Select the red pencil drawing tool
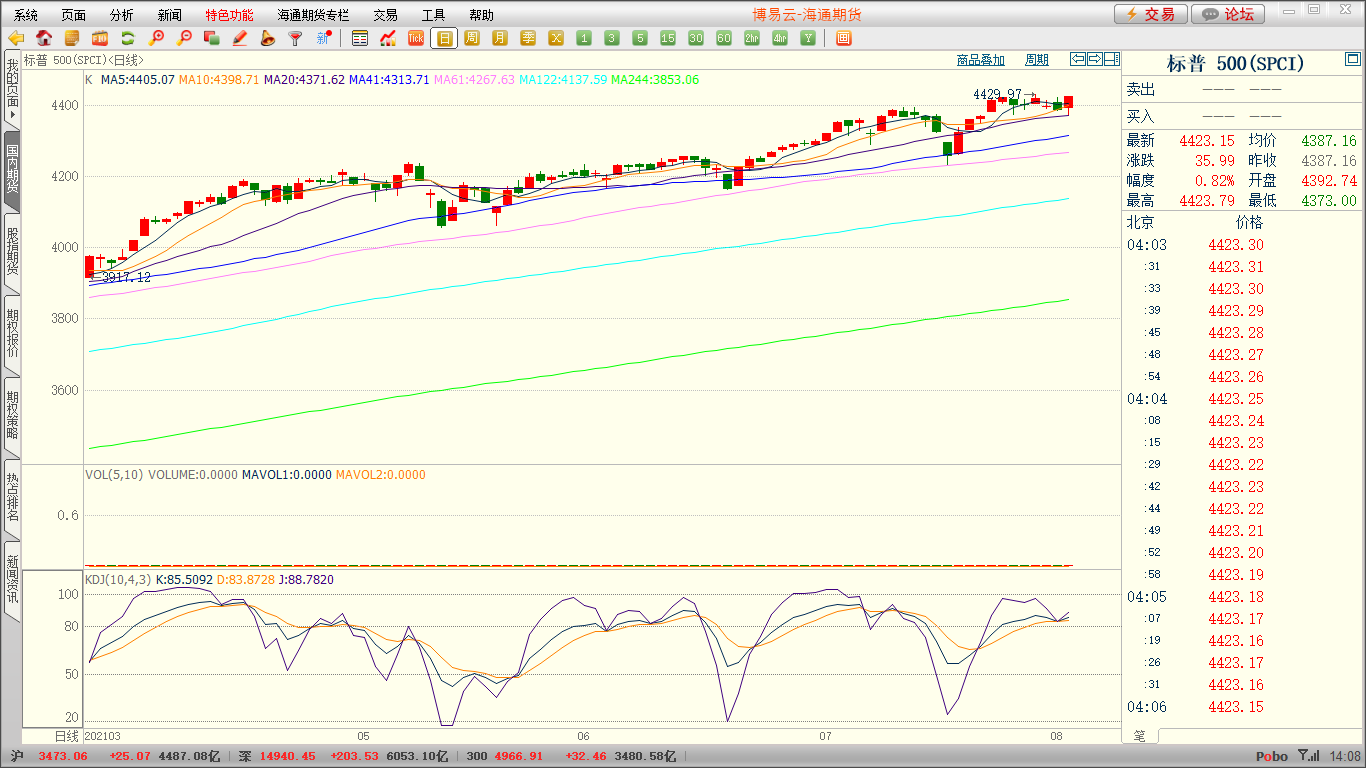Viewport: 1366px width, 768px height. [240, 38]
